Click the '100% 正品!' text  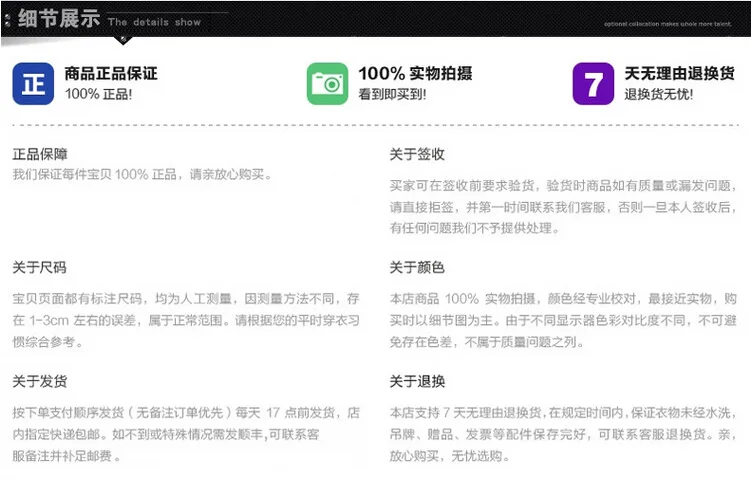[98, 94]
